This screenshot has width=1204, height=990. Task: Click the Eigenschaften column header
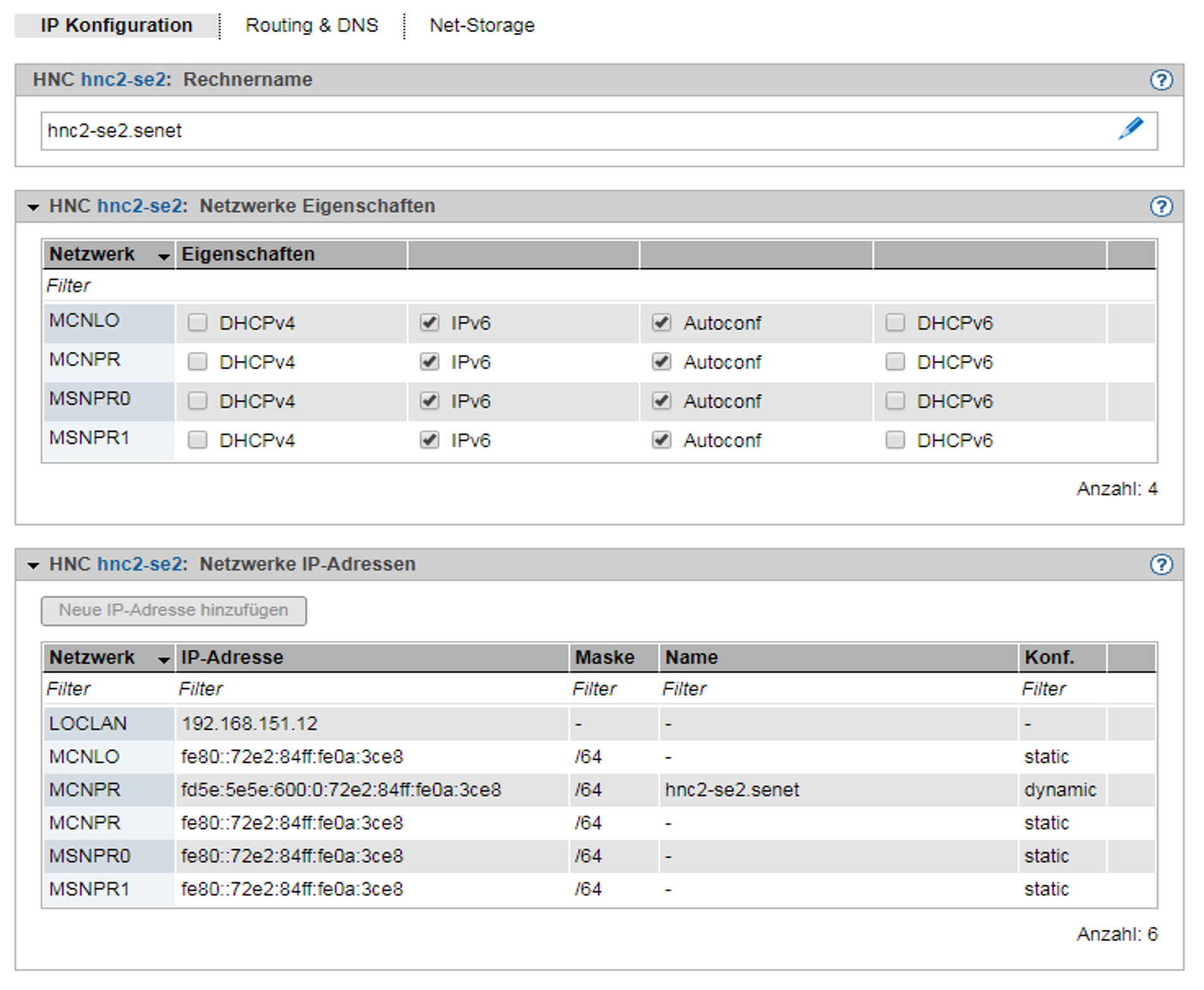pyautogui.click(x=291, y=254)
